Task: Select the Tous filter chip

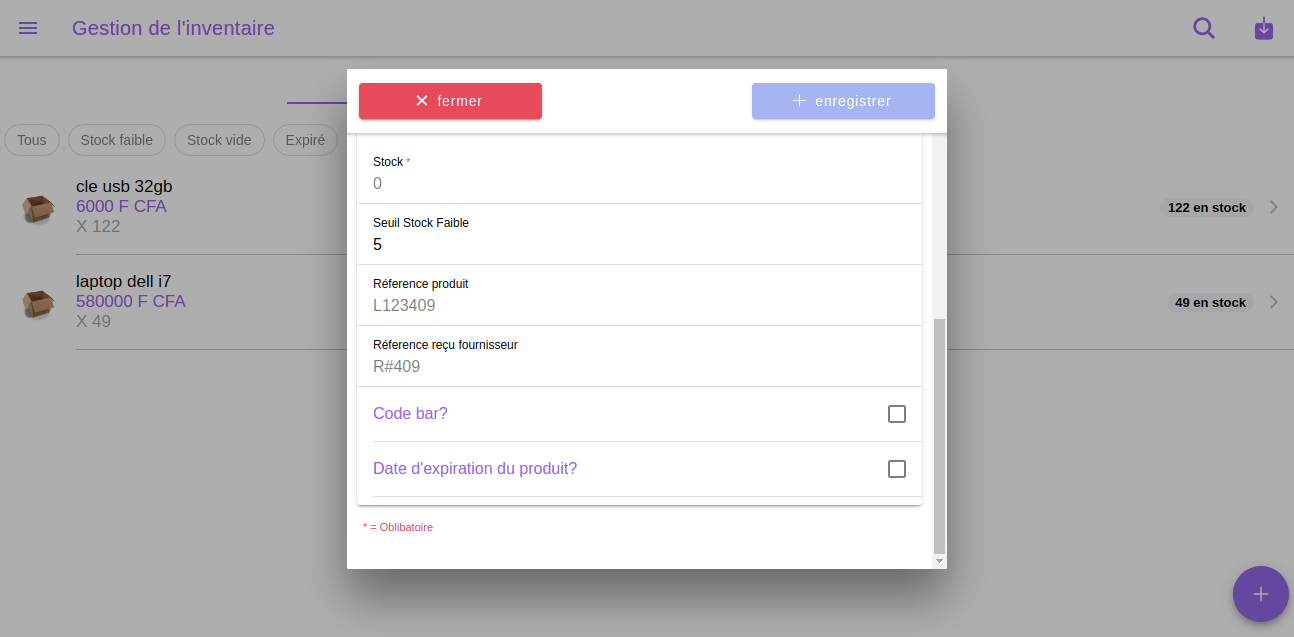Action: pyautogui.click(x=32, y=140)
